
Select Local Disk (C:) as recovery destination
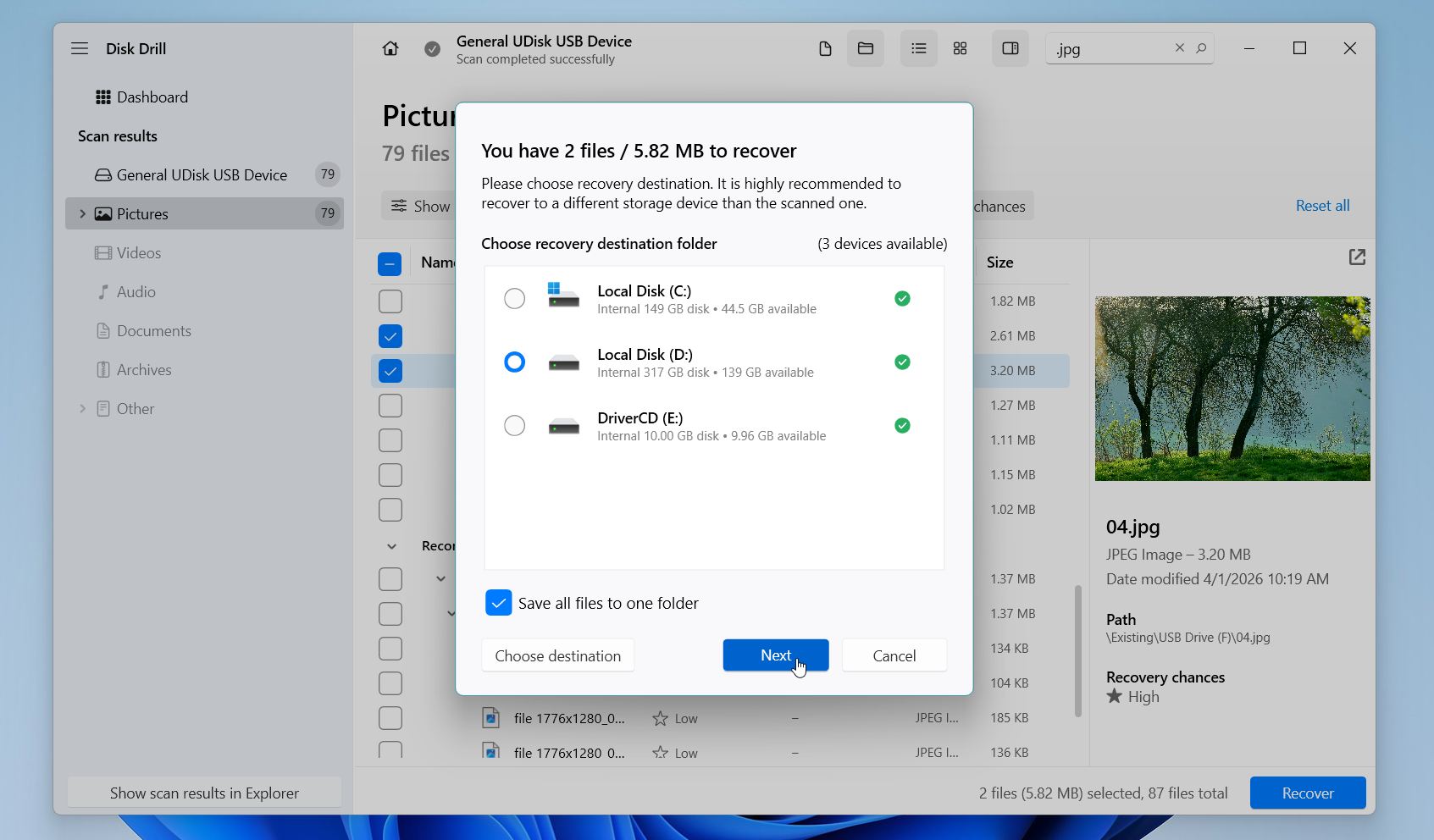[514, 298]
